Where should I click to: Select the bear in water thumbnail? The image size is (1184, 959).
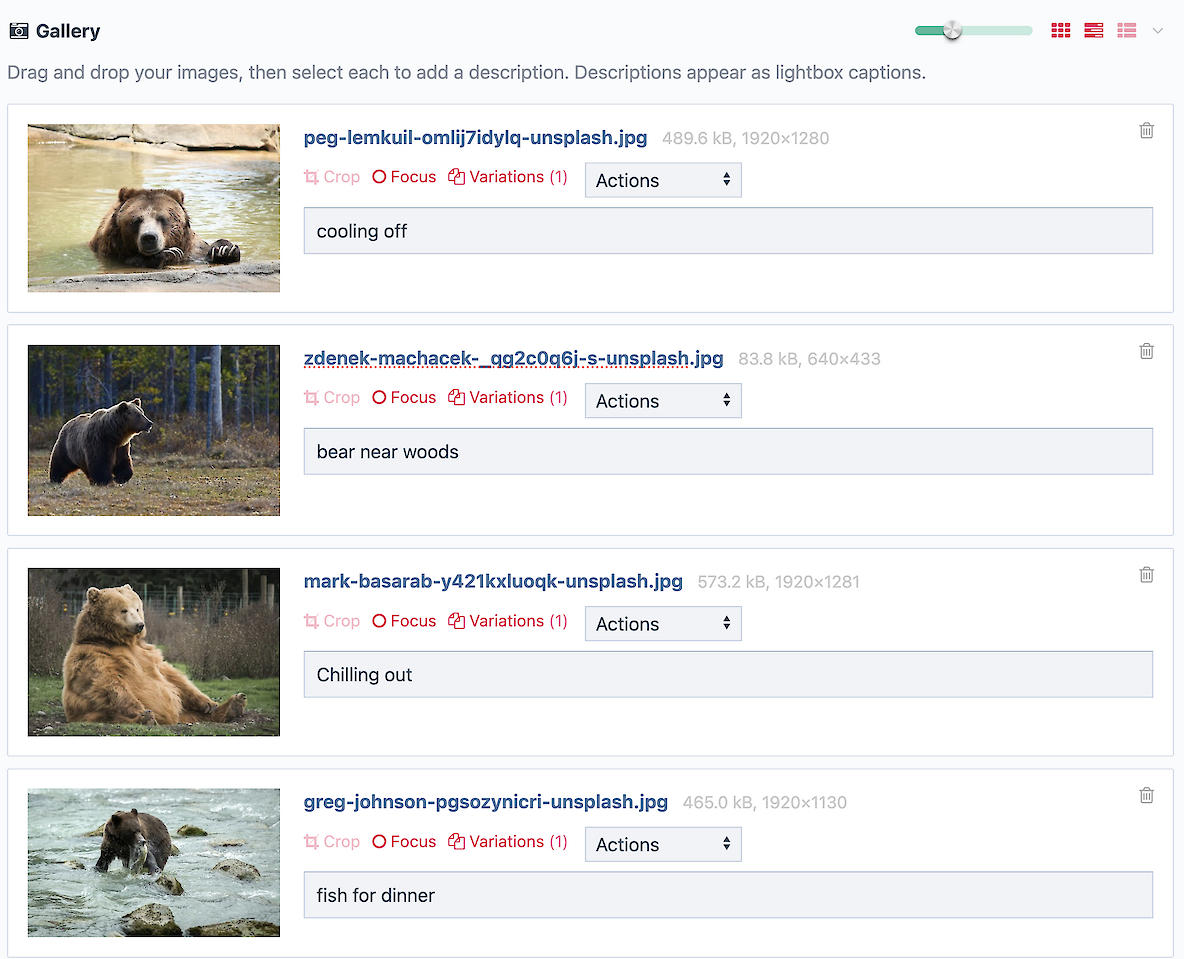tap(154, 208)
